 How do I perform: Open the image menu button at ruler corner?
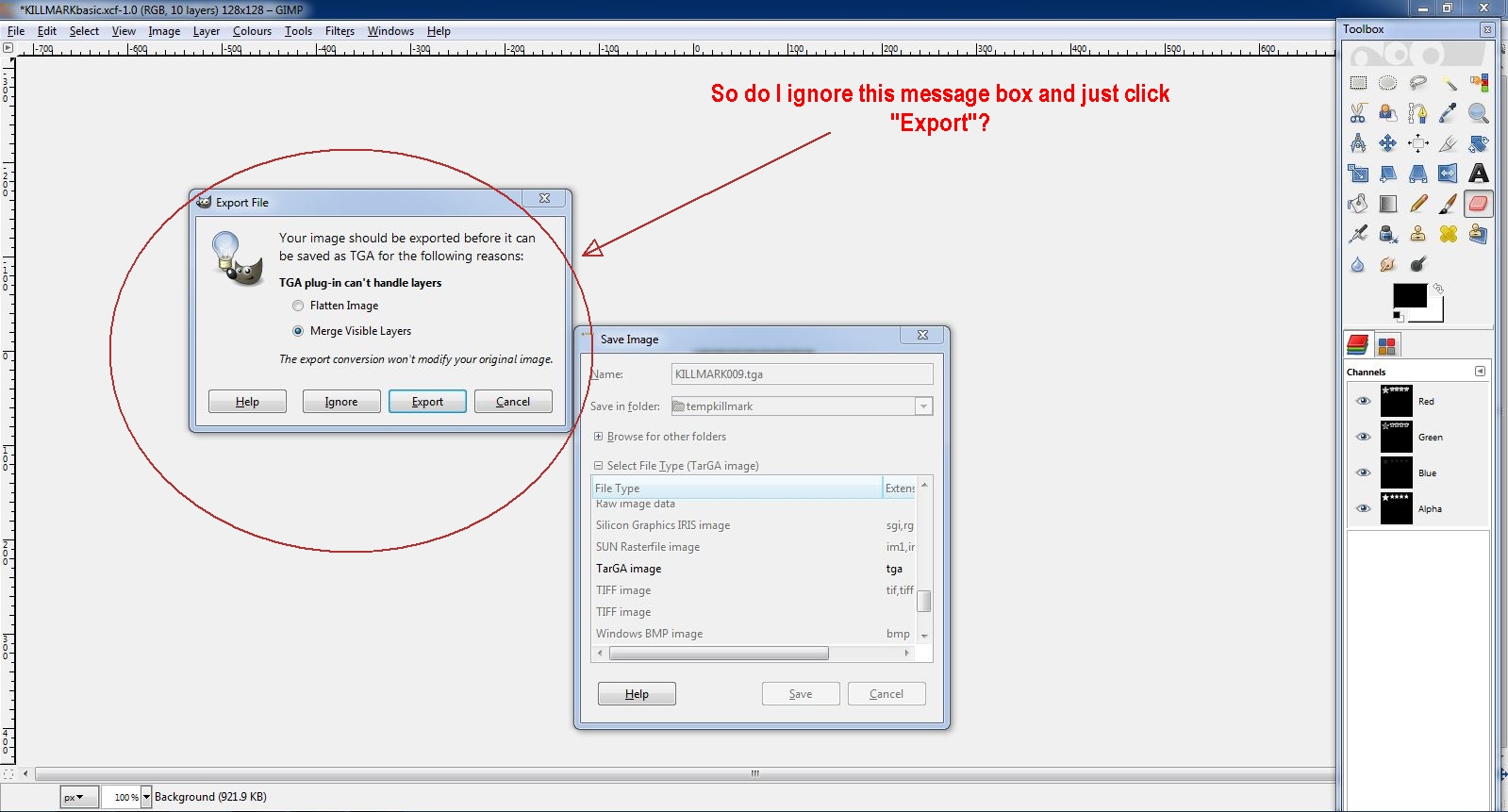click(8, 48)
